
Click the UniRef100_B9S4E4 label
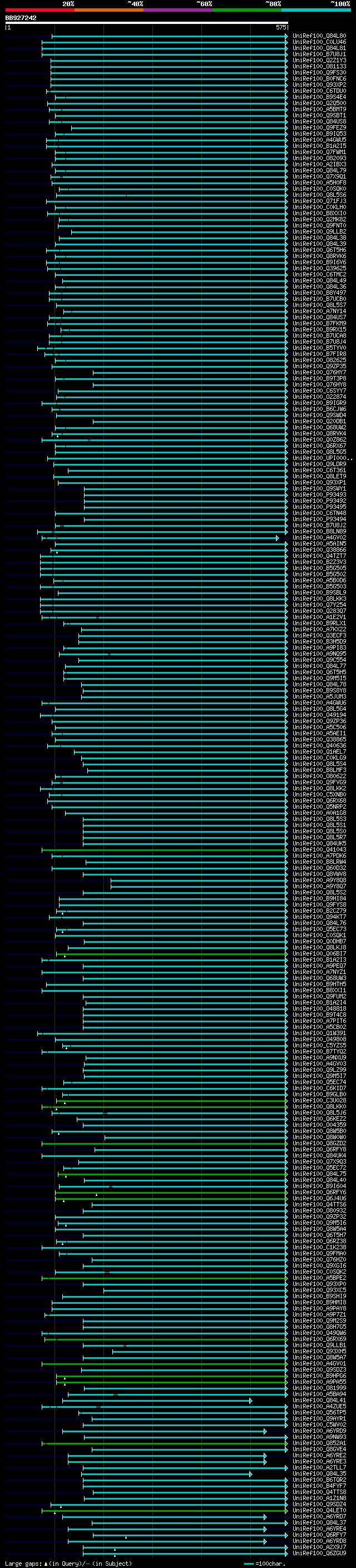click(x=319, y=97)
